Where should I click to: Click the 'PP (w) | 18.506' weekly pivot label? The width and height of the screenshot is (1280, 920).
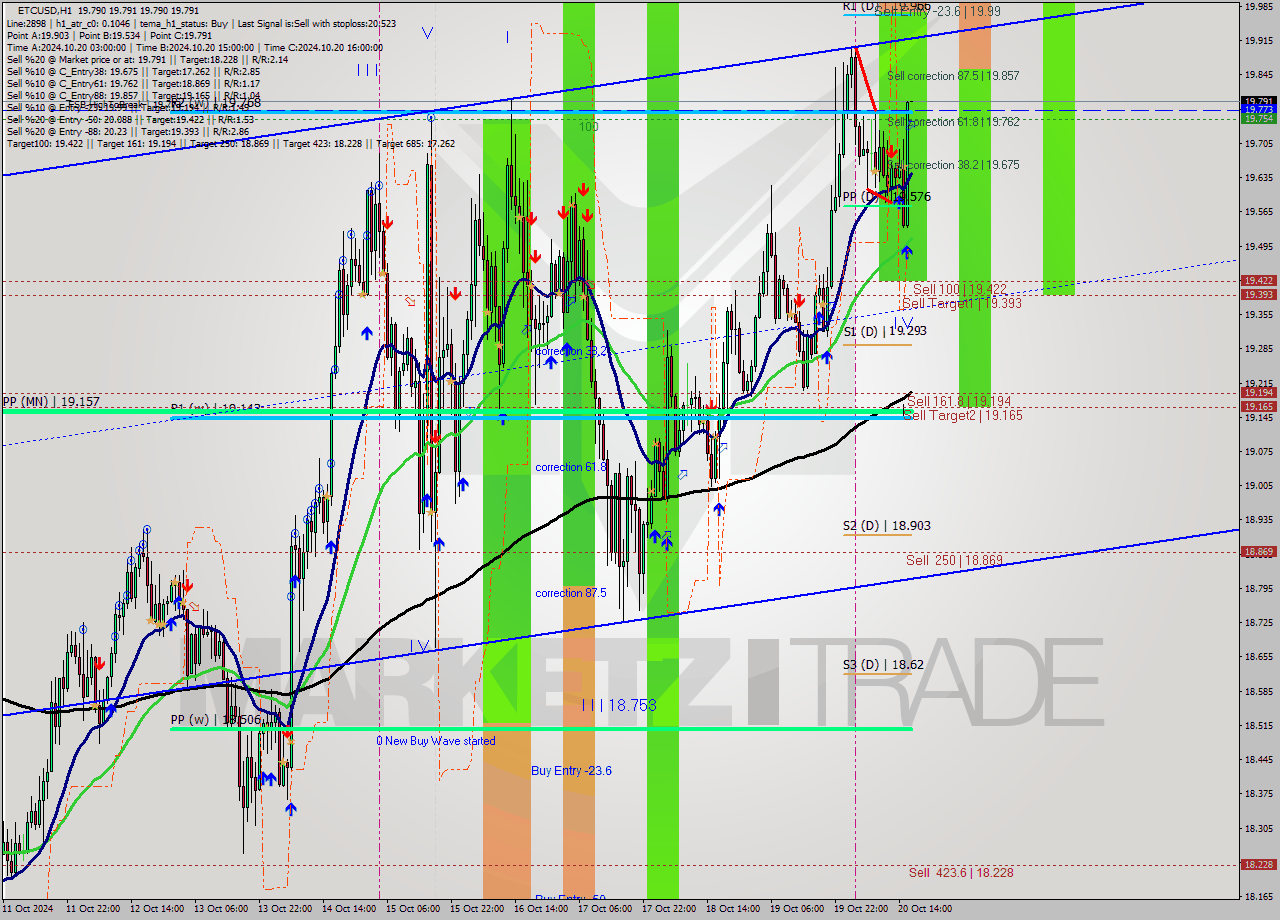(216, 720)
